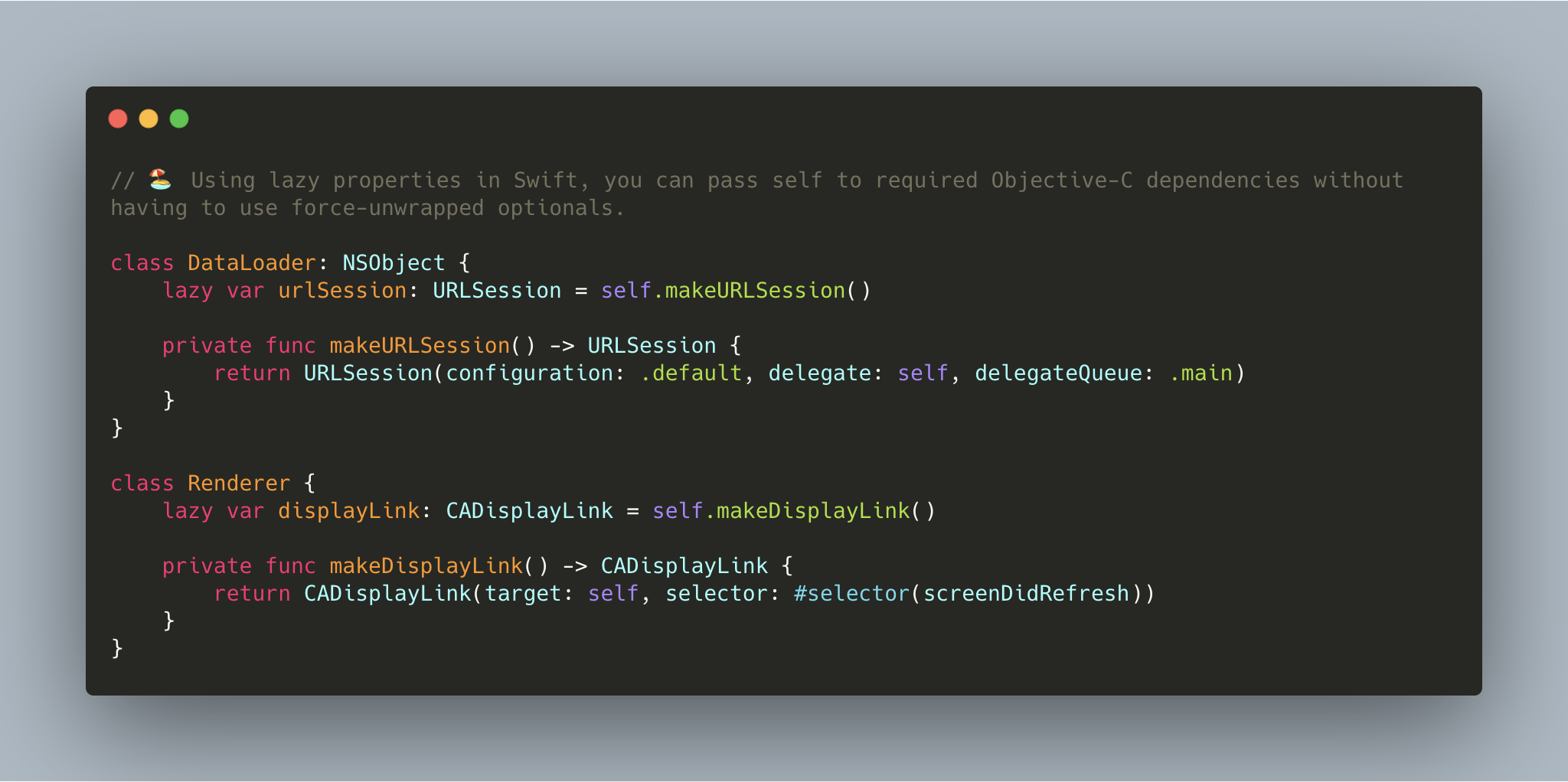Click the #selector keyword
The image size is (1568, 782).
tap(851, 594)
